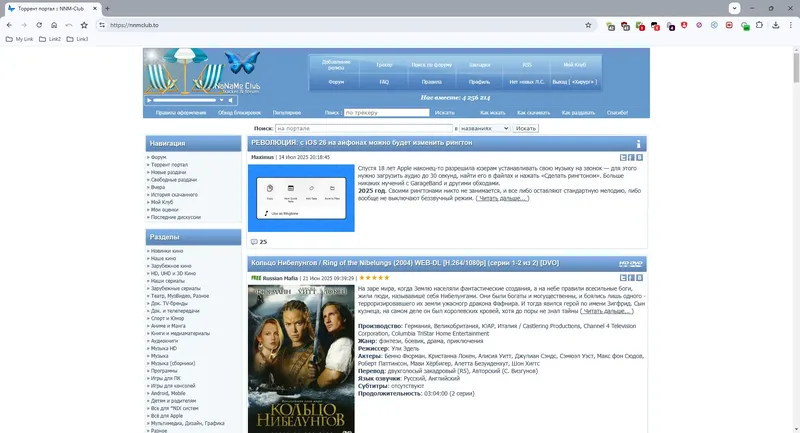Click the last share icon on the iOS 26 post

639,158
